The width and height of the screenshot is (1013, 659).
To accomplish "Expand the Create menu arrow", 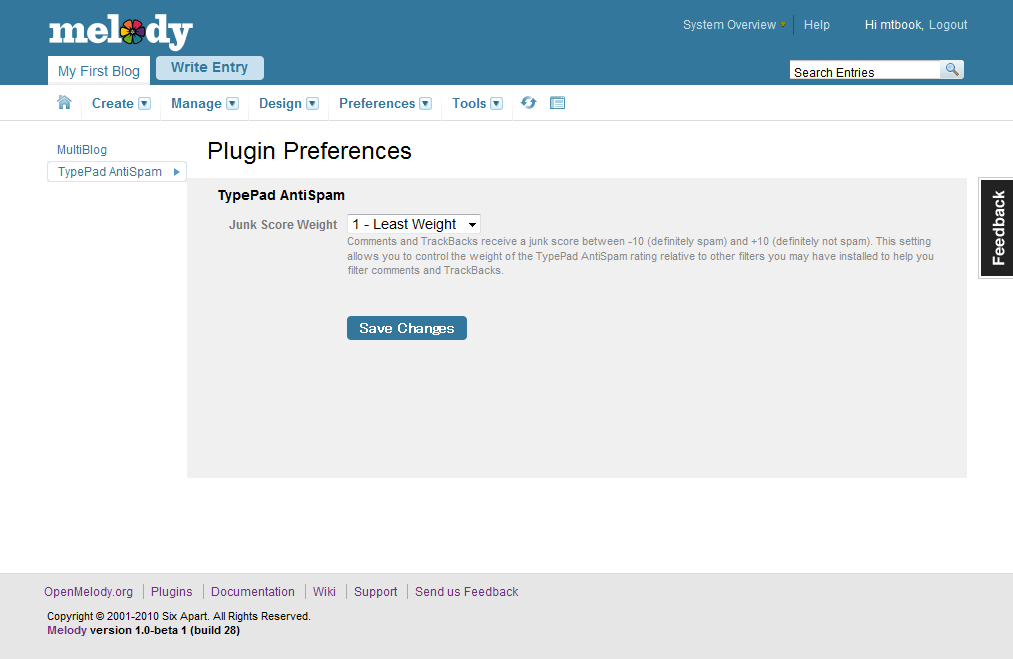I will click(145, 103).
